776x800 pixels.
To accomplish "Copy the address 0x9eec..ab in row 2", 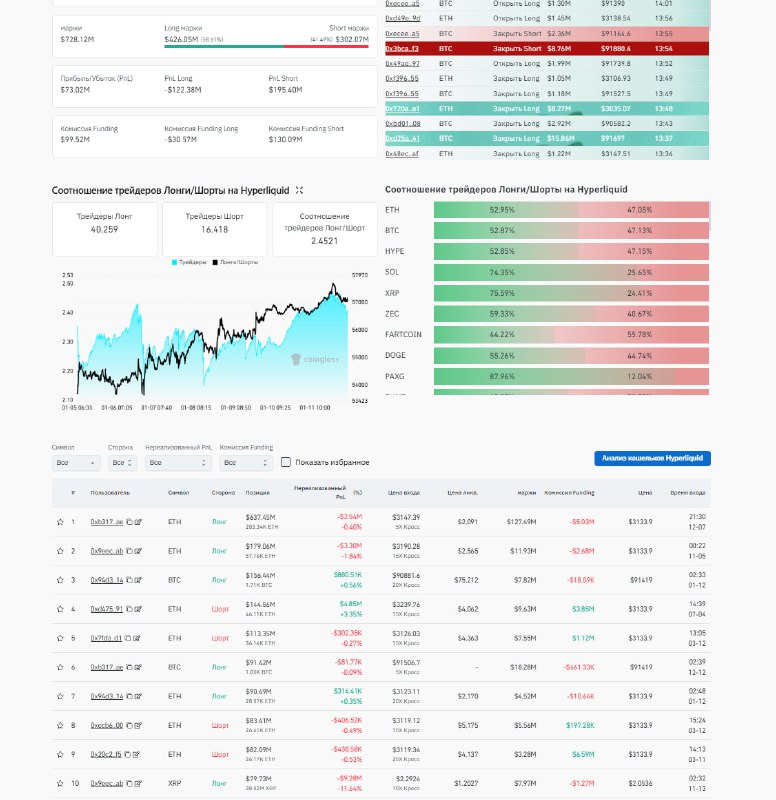I will (x=129, y=551).
